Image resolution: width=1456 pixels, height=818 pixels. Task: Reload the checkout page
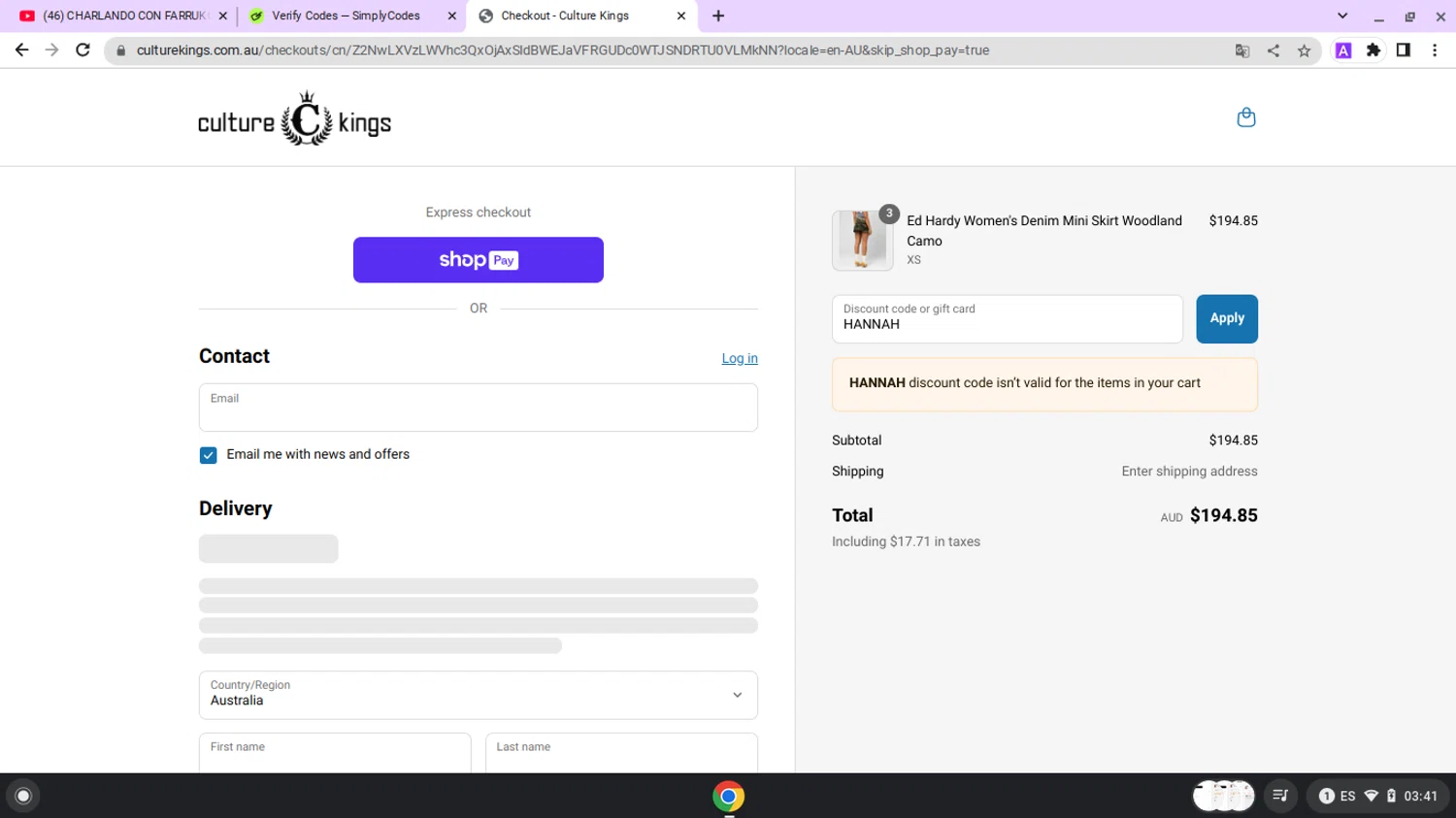[x=83, y=50]
